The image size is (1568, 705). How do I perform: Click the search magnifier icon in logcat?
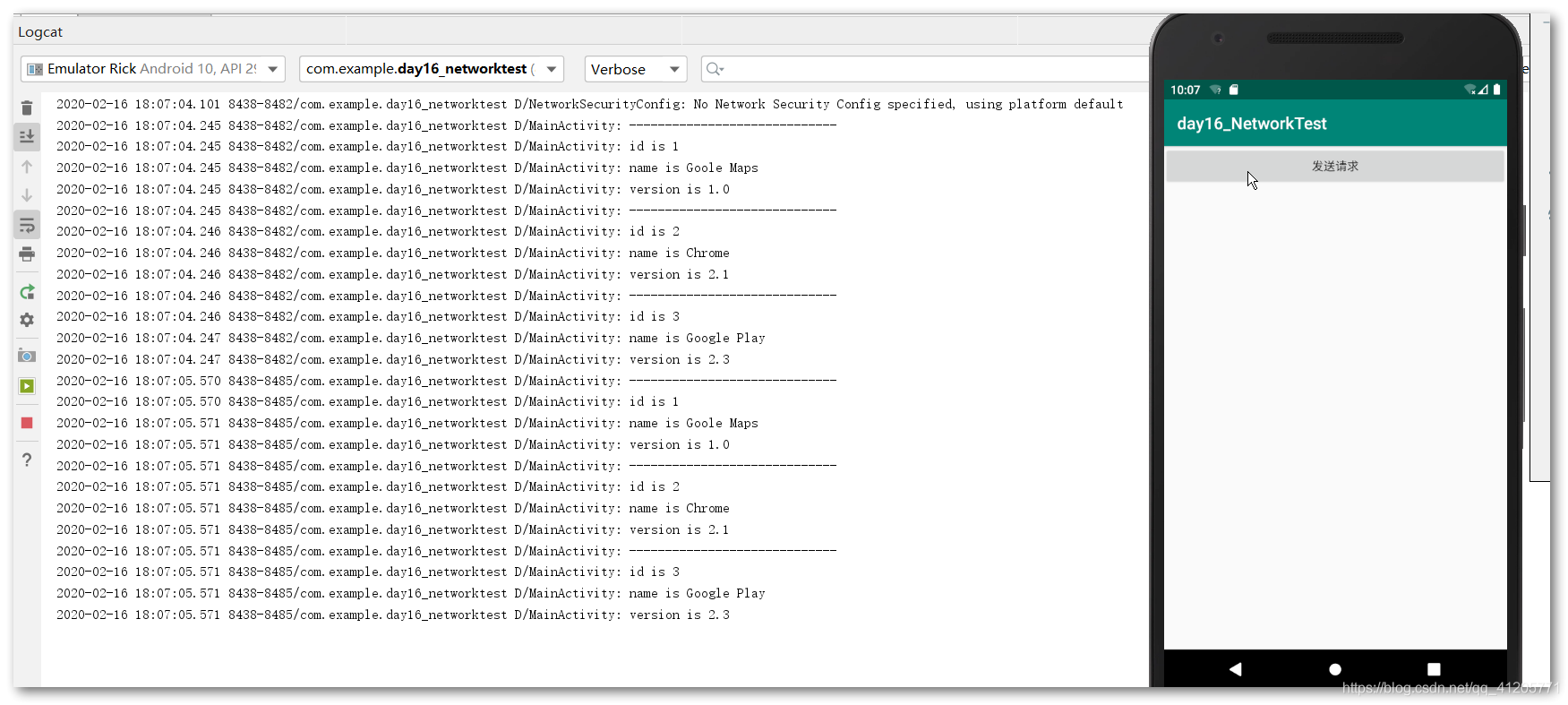(x=714, y=69)
